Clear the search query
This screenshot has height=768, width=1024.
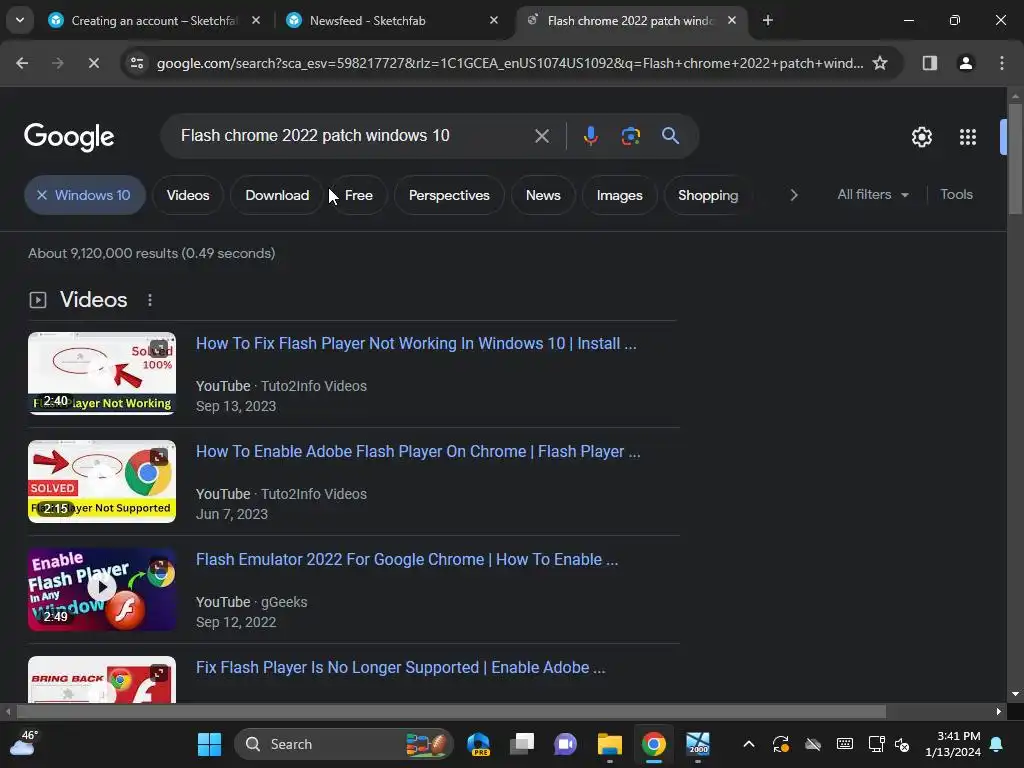pos(541,136)
